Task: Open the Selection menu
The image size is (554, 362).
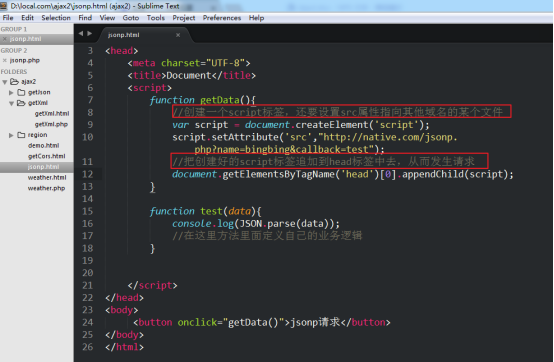Action: pos(56,18)
